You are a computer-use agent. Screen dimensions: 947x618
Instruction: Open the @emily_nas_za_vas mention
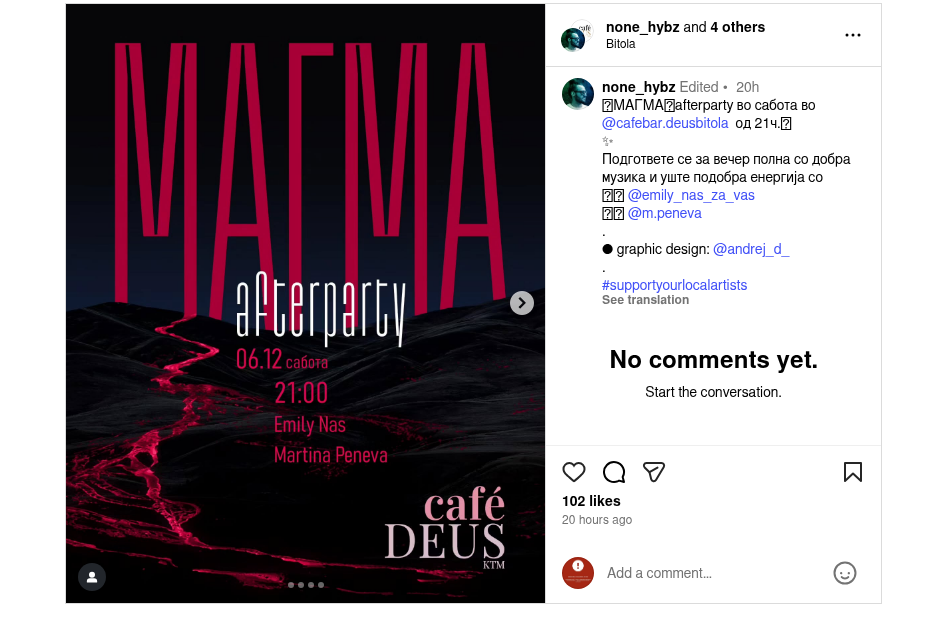click(x=691, y=195)
